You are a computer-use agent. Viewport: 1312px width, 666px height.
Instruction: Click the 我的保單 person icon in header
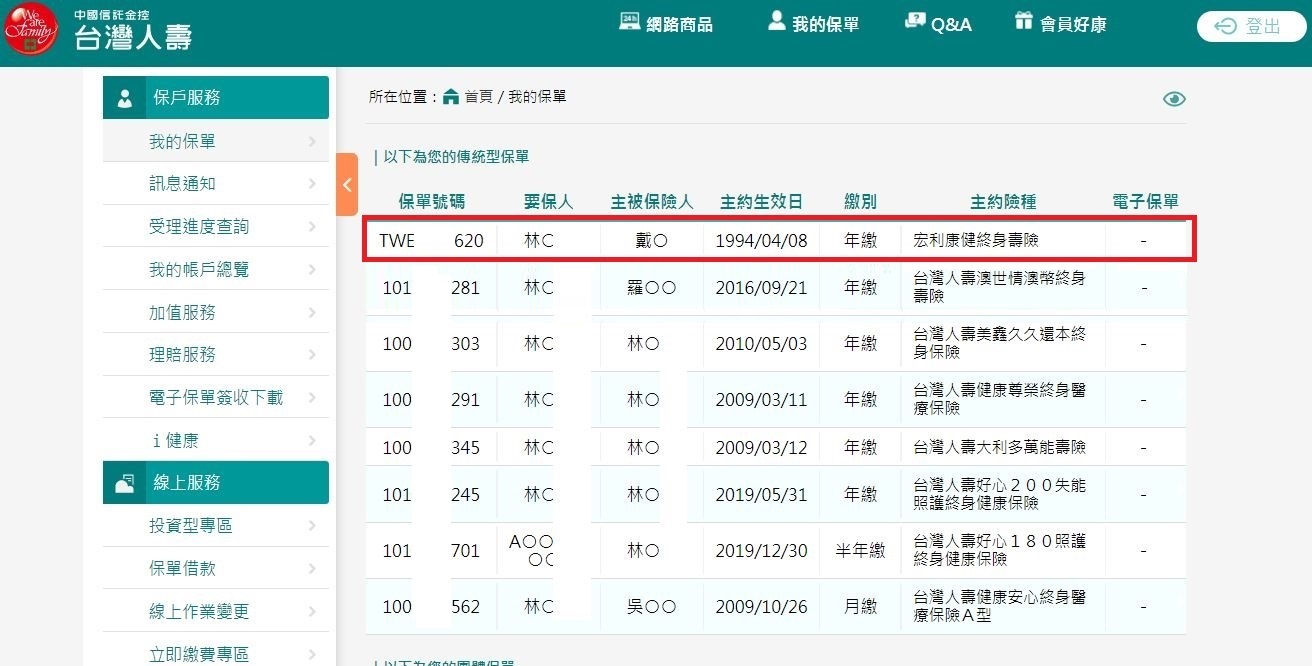tap(777, 21)
